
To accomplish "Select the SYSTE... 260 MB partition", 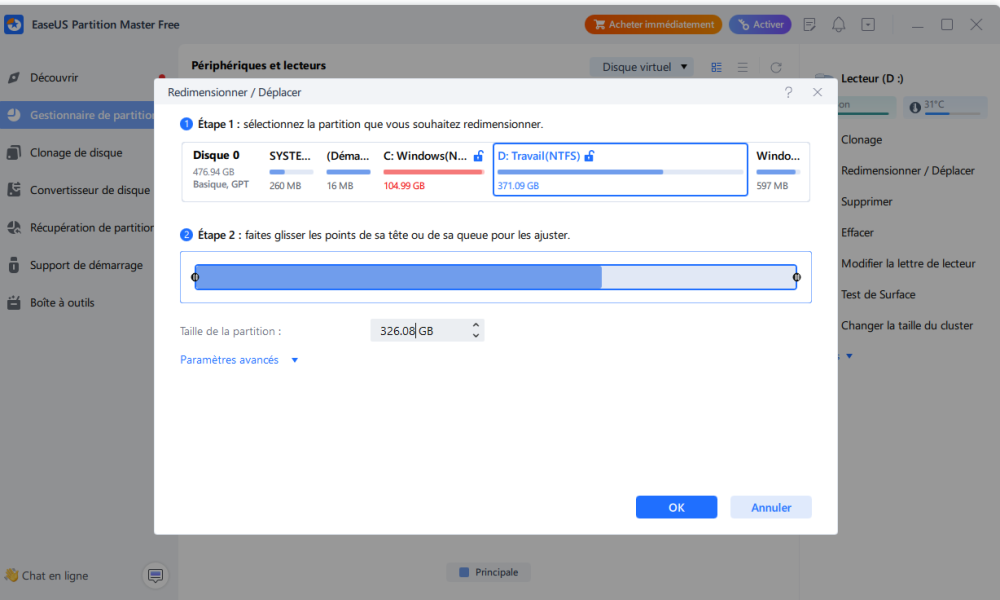I will (291, 172).
